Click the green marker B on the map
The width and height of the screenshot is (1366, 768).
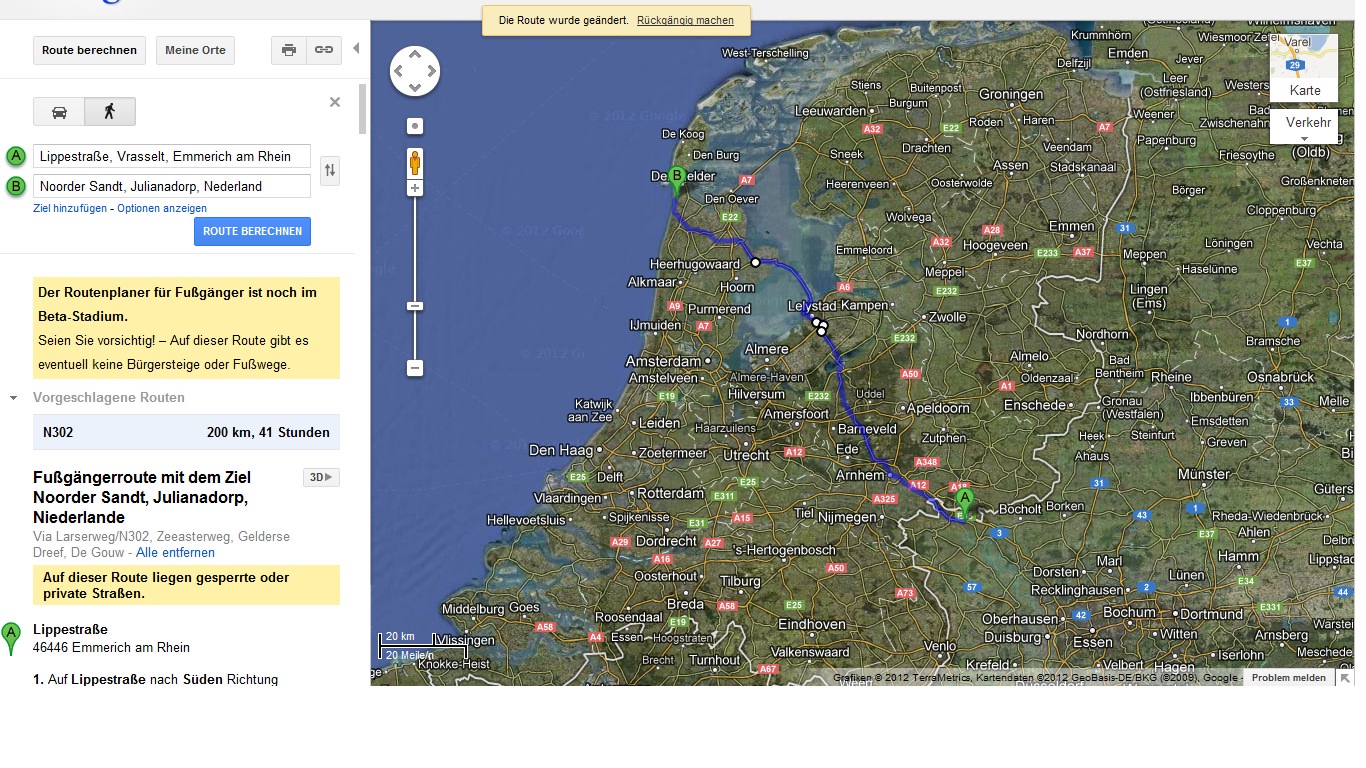pyautogui.click(x=677, y=182)
